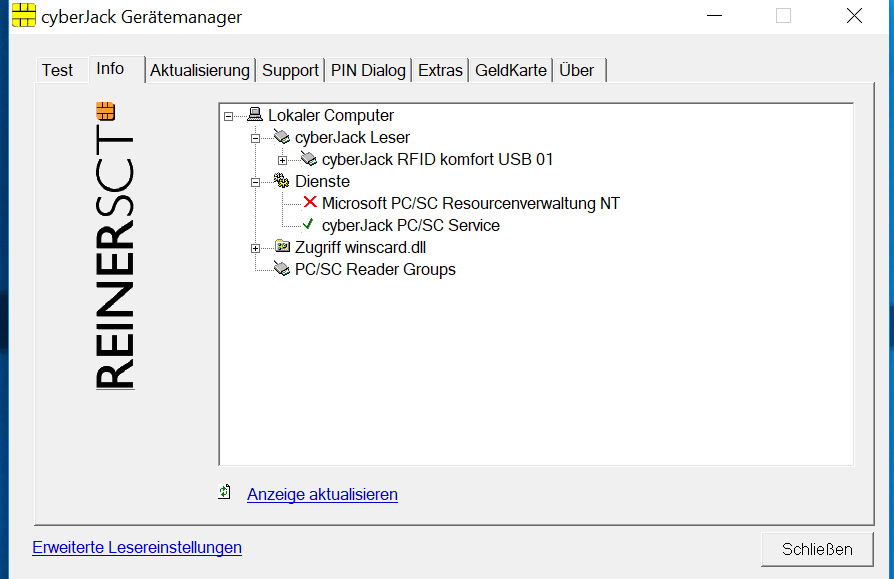Select Zugriff winscard.dll label
Screen dimensions: 894x579
coord(360,247)
